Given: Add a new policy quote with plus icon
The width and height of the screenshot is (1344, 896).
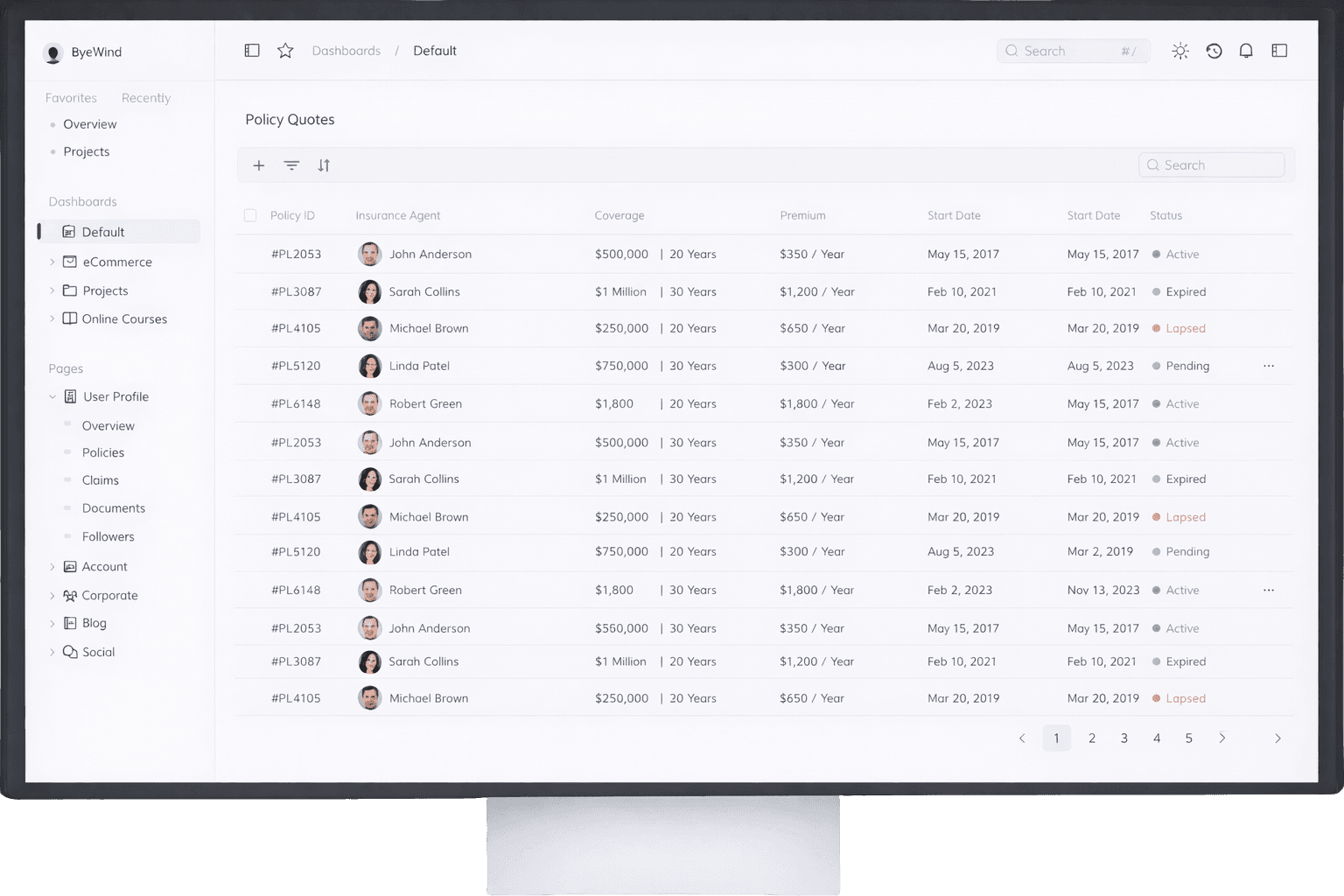Looking at the screenshot, I should (x=259, y=164).
